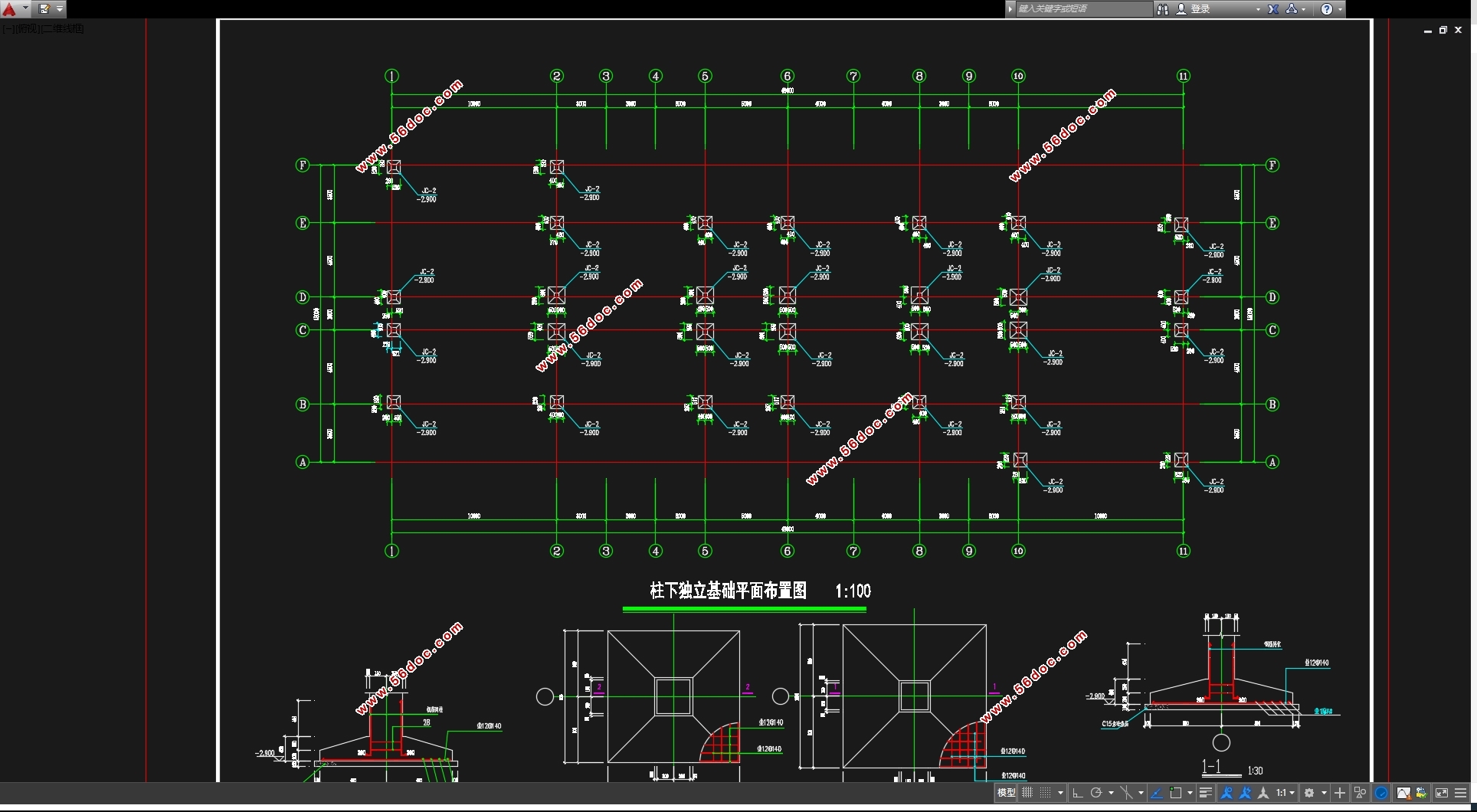Toggle grid display in status bar
The width and height of the screenshot is (1477, 812).
coord(1027,793)
